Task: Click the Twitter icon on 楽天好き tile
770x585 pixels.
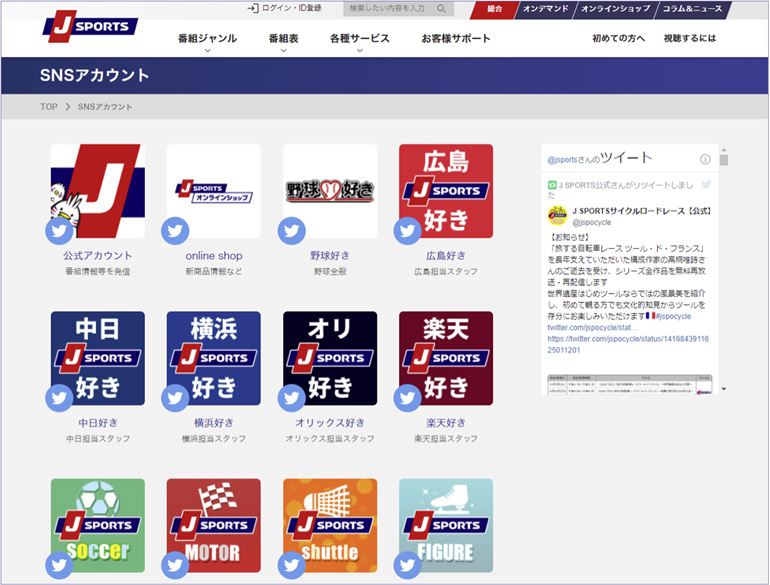Action: tap(407, 398)
